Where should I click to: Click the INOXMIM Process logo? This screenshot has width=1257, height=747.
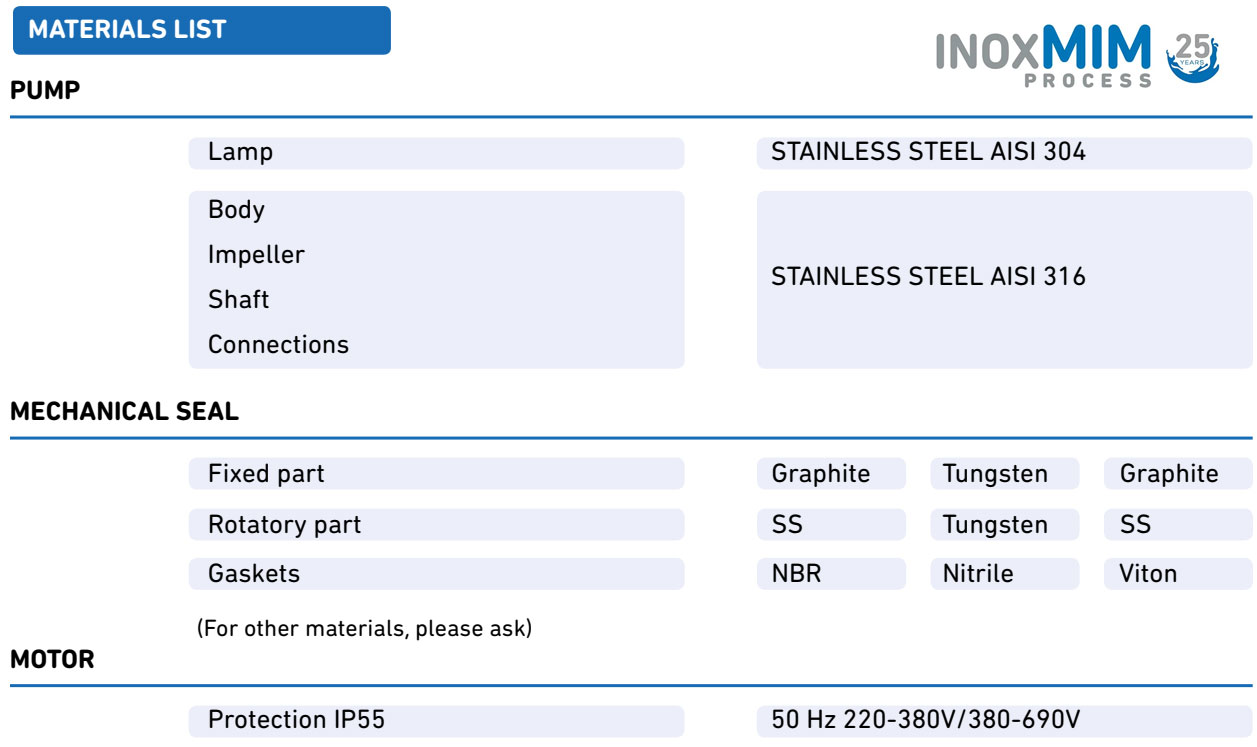1043,55
